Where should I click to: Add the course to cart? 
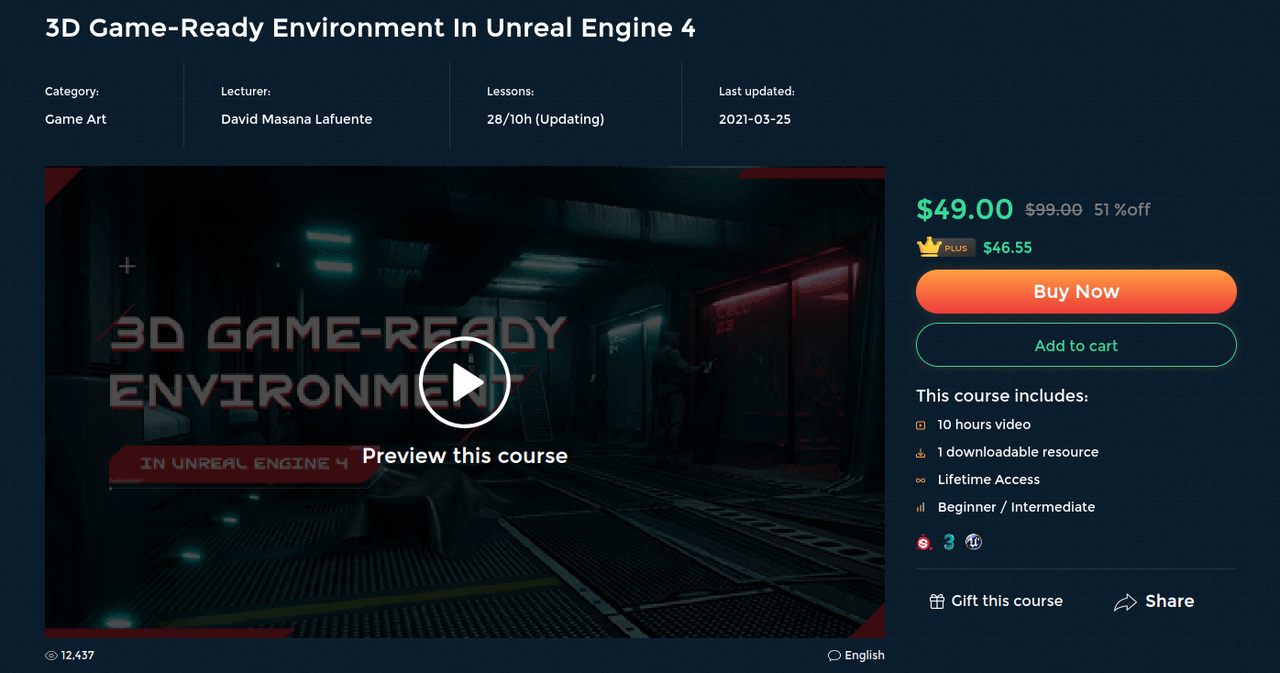1076,346
